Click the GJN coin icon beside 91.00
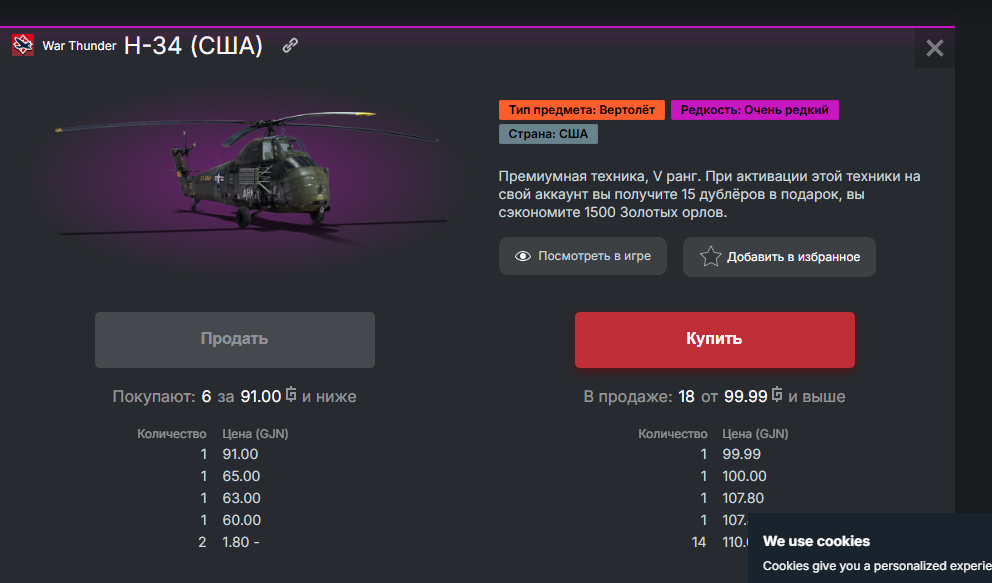Image resolution: width=992 pixels, height=583 pixels. (290, 395)
